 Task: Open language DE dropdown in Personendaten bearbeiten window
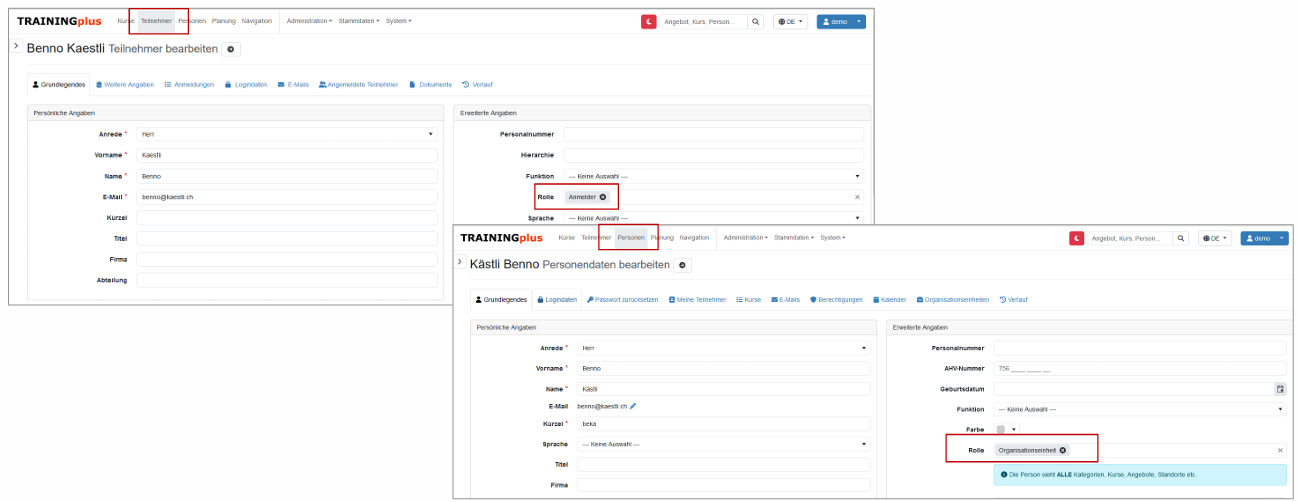tap(1216, 238)
